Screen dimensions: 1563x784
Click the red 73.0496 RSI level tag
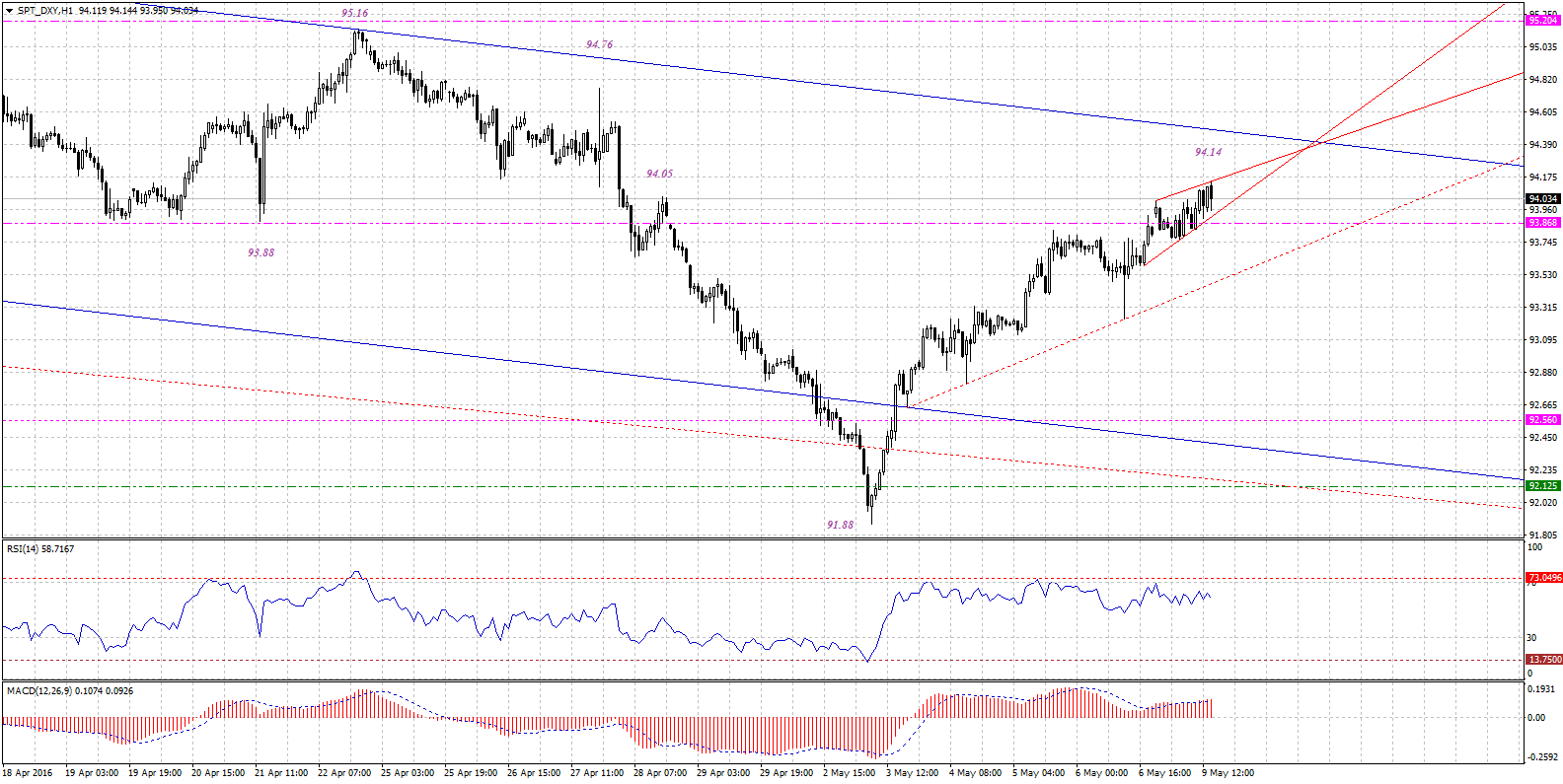(1544, 578)
